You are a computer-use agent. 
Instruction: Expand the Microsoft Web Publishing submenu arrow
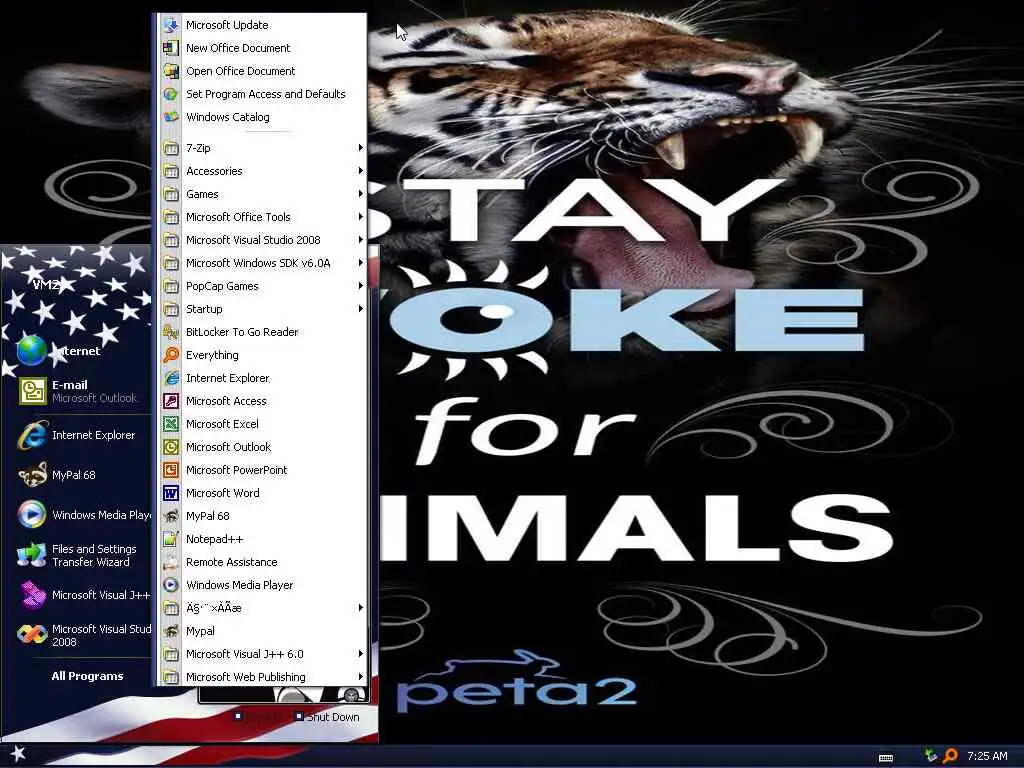point(360,677)
